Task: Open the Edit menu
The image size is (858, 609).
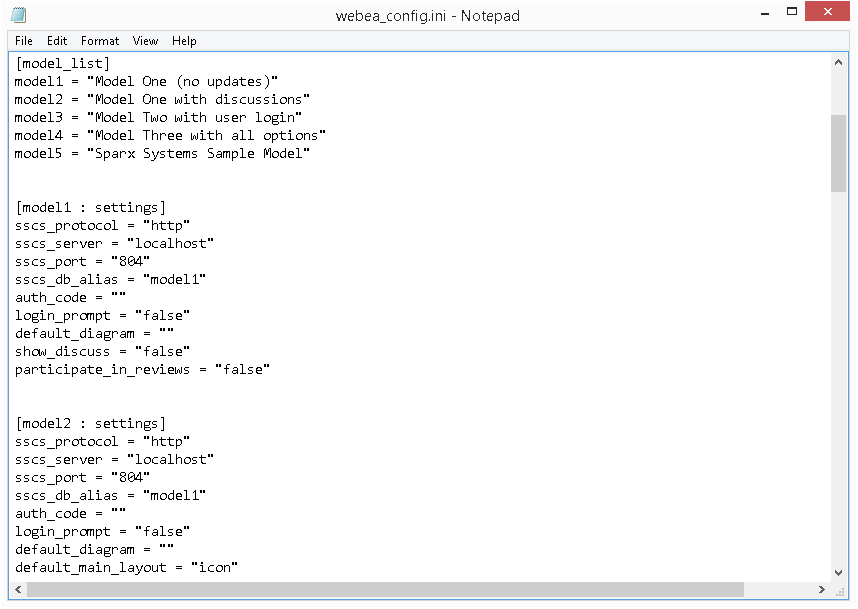Action: (57, 41)
